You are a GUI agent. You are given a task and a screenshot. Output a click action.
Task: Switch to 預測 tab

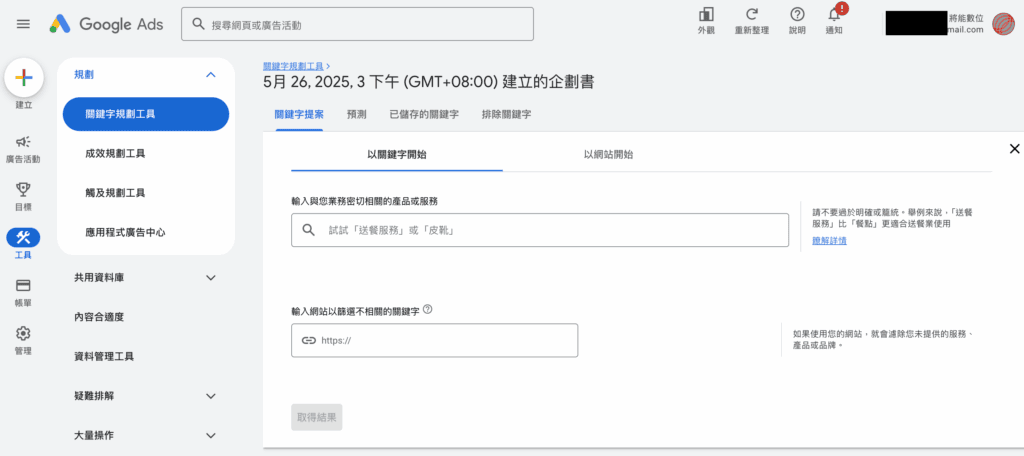click(357, 114)
